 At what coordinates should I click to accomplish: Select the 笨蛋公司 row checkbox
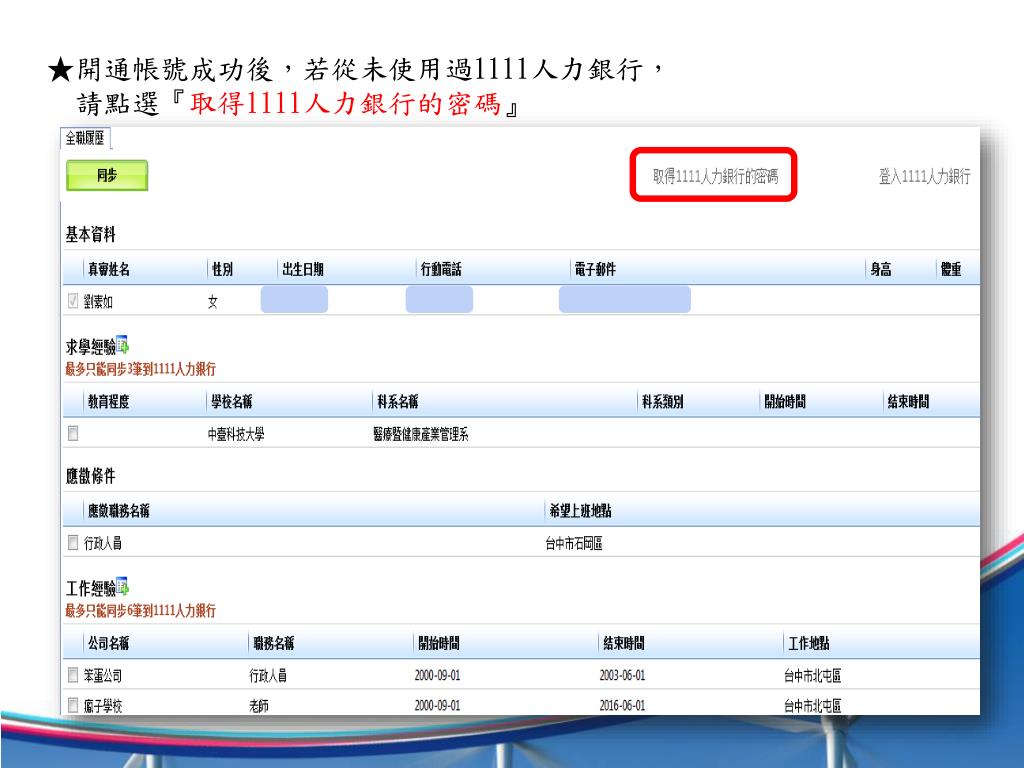click(73, 675)
